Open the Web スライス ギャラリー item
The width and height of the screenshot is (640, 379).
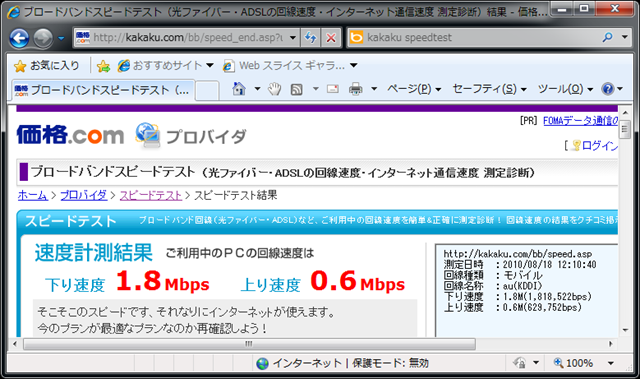(290, 65)
